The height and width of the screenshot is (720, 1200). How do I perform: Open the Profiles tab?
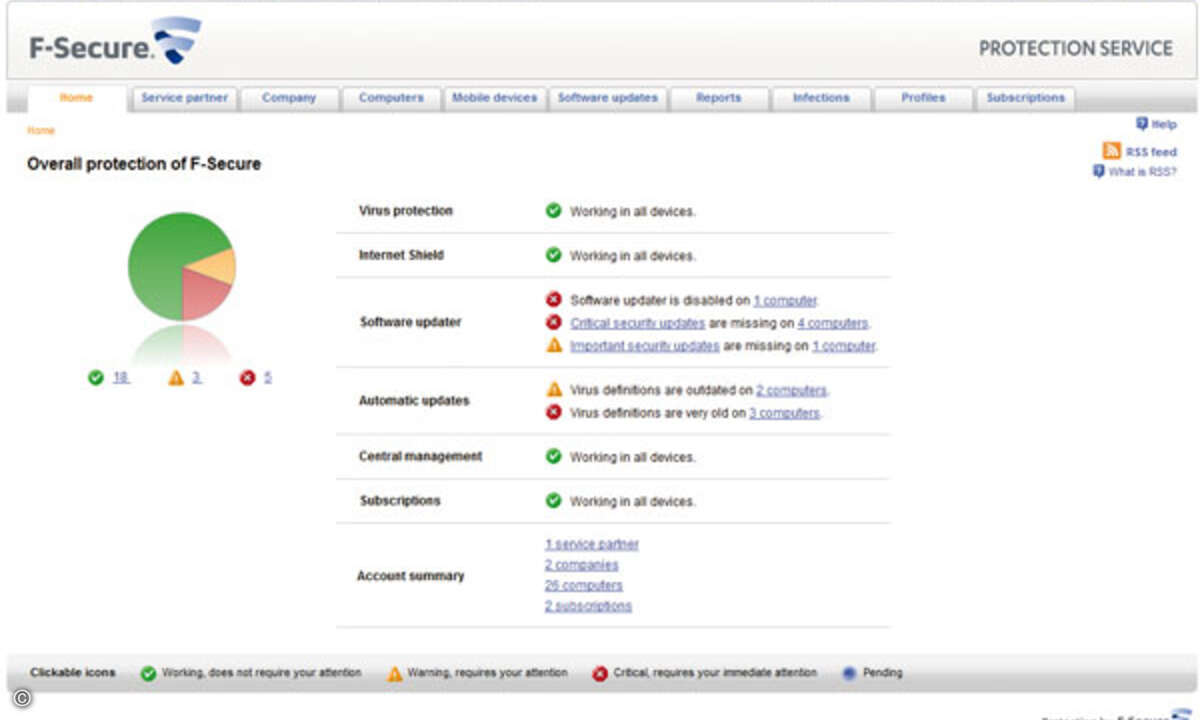[x=923, y=98]
